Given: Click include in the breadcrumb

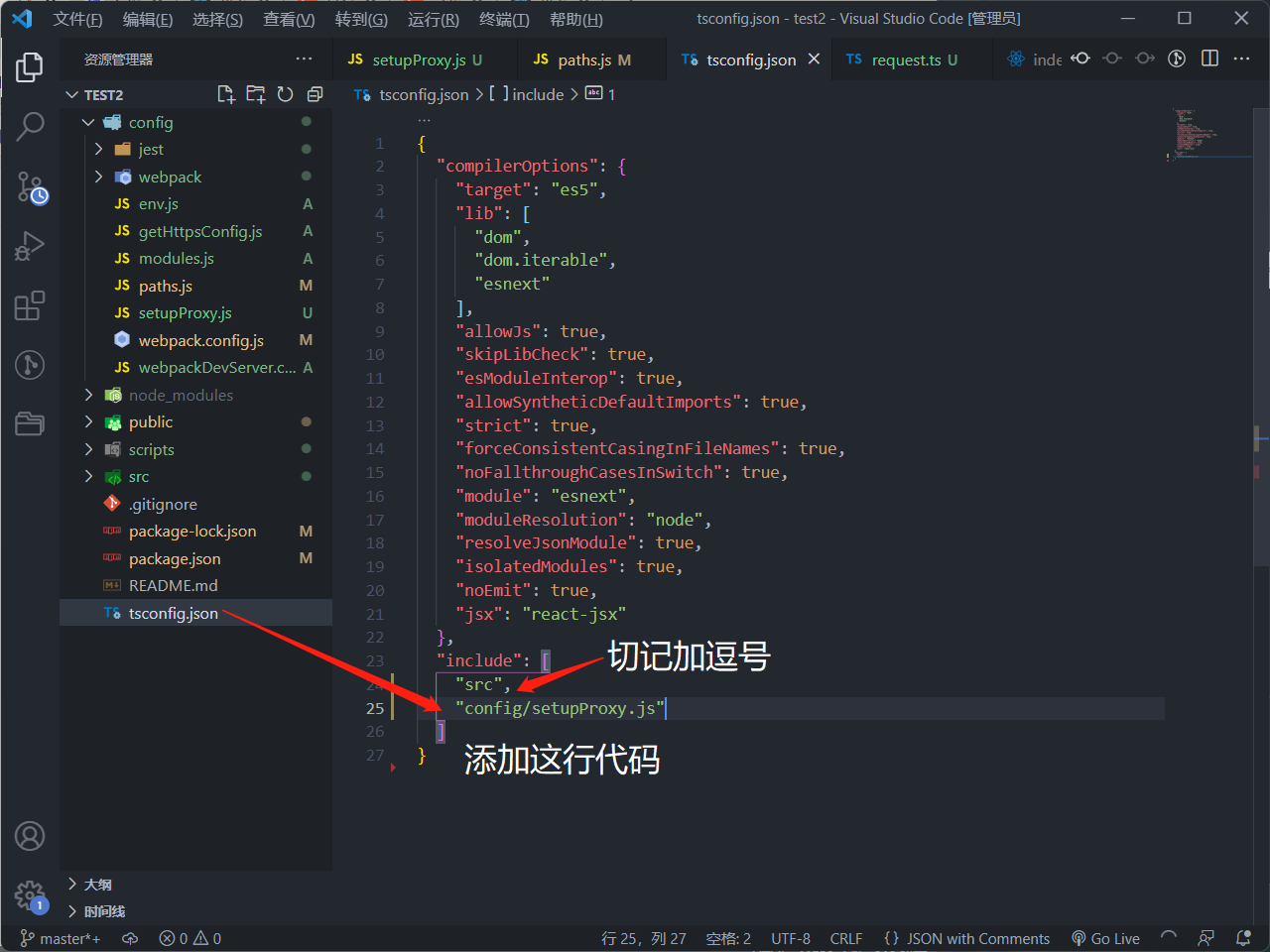Looking at the screenshot, I should (538, 94).
